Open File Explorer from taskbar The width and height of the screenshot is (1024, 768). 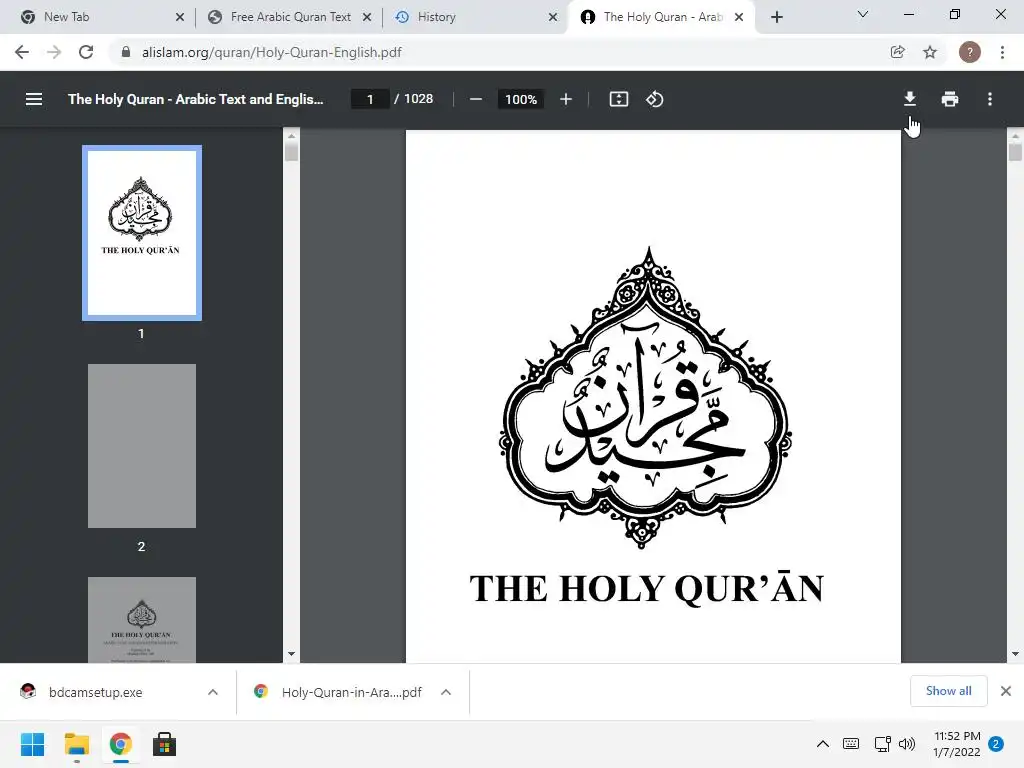tap(76, 744)
